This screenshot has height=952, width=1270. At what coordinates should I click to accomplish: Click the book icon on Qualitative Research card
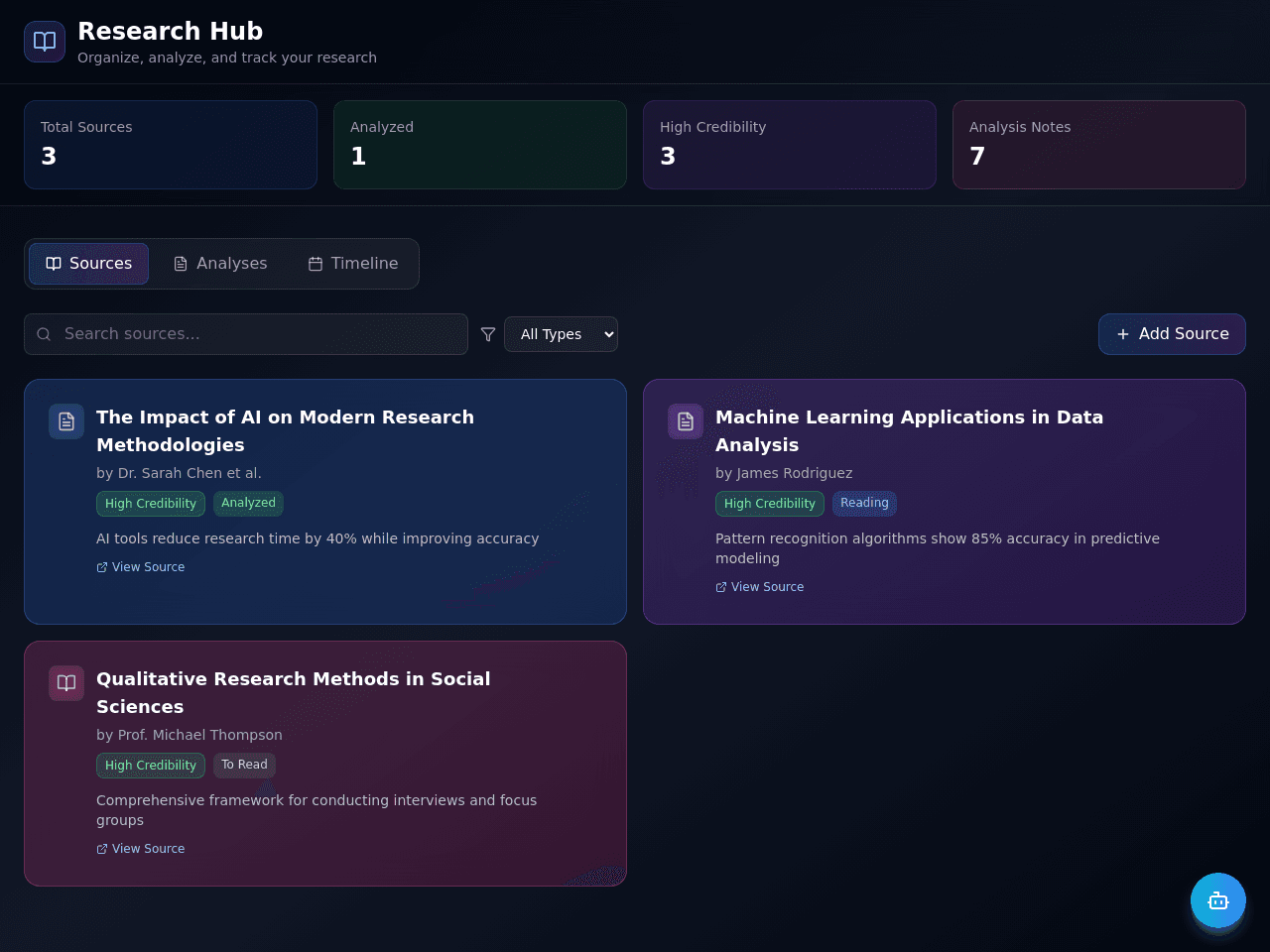click(66, 683)
